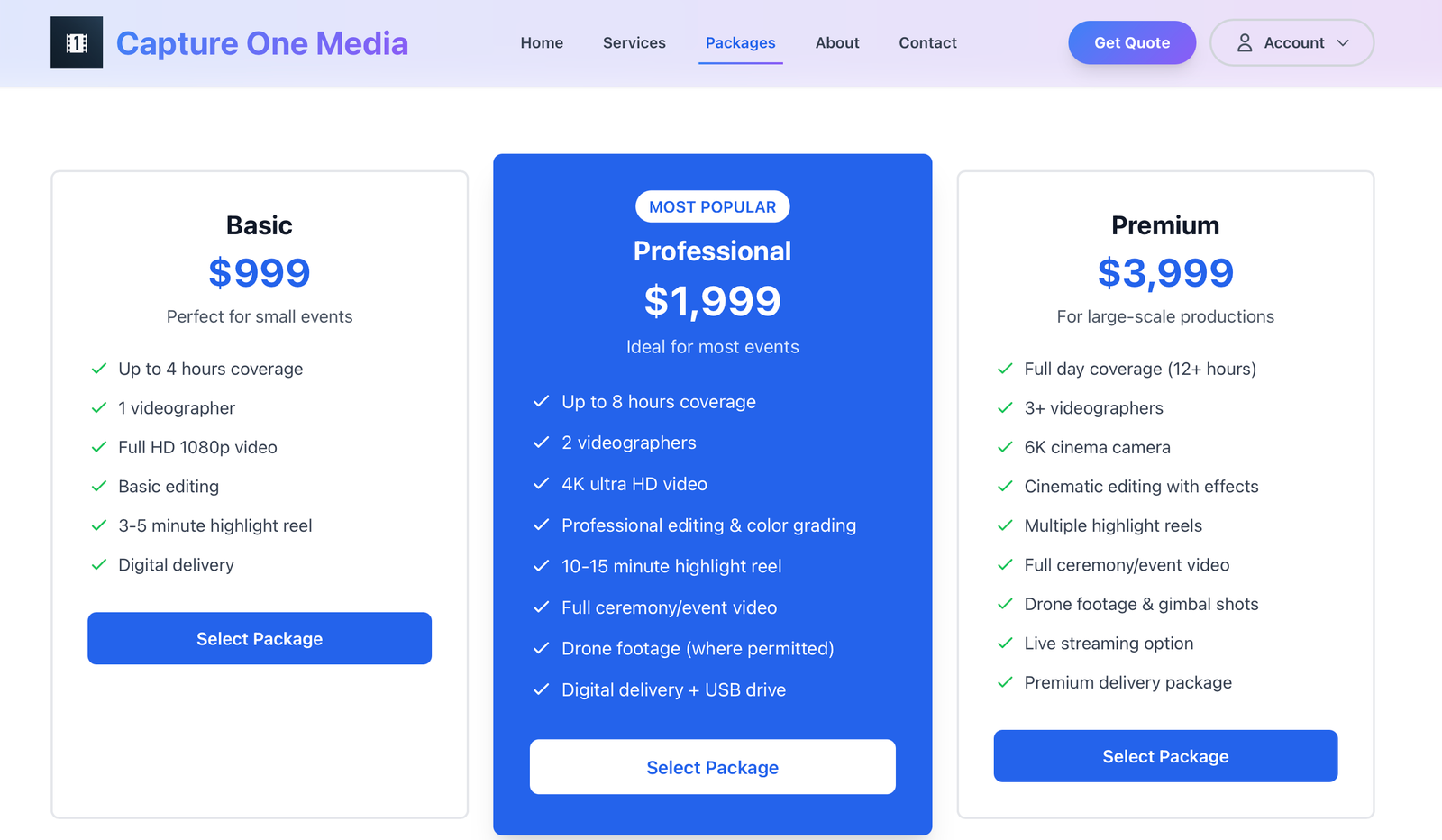Open the Contact page
1442x840 pixels.
(927, 42)
